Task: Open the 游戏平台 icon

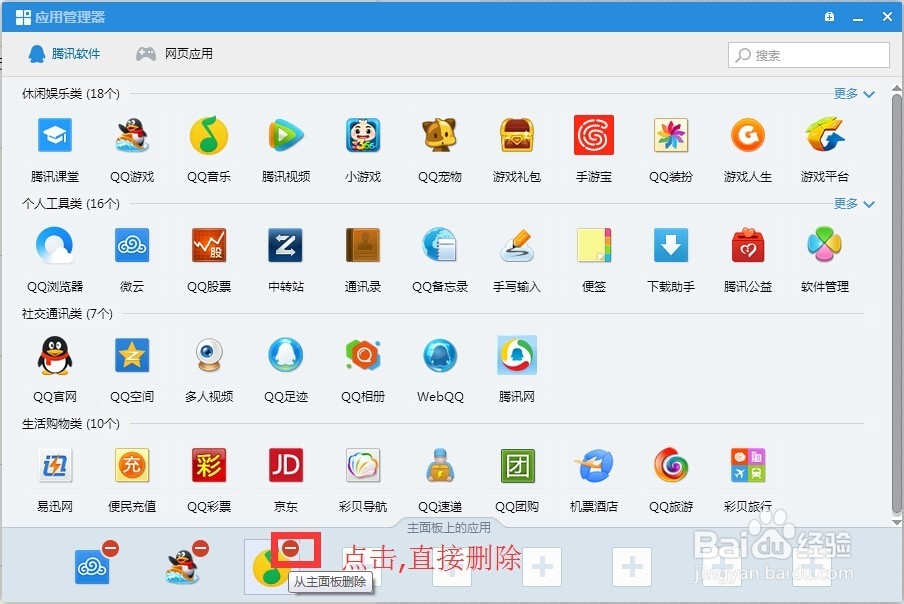Action: 824,135
